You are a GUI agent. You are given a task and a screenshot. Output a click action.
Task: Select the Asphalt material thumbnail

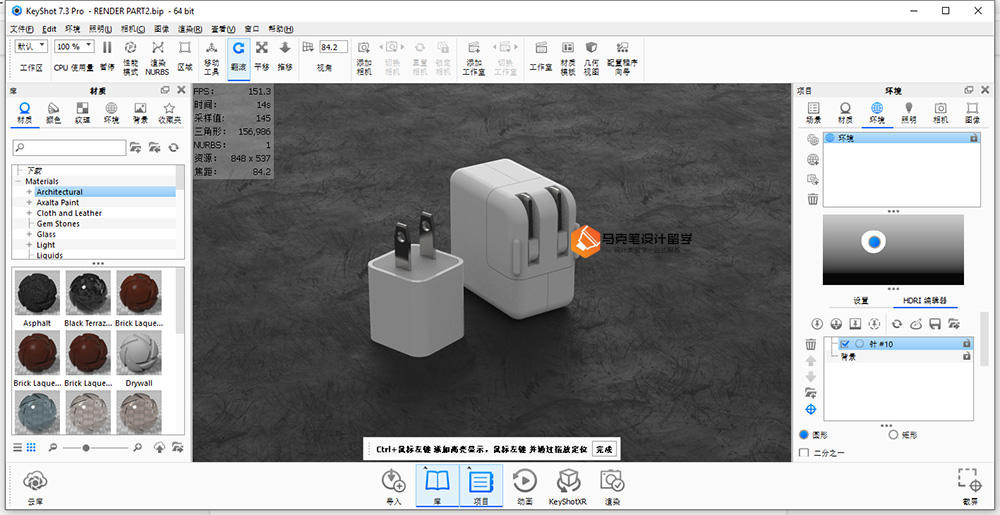click(37, 292)
